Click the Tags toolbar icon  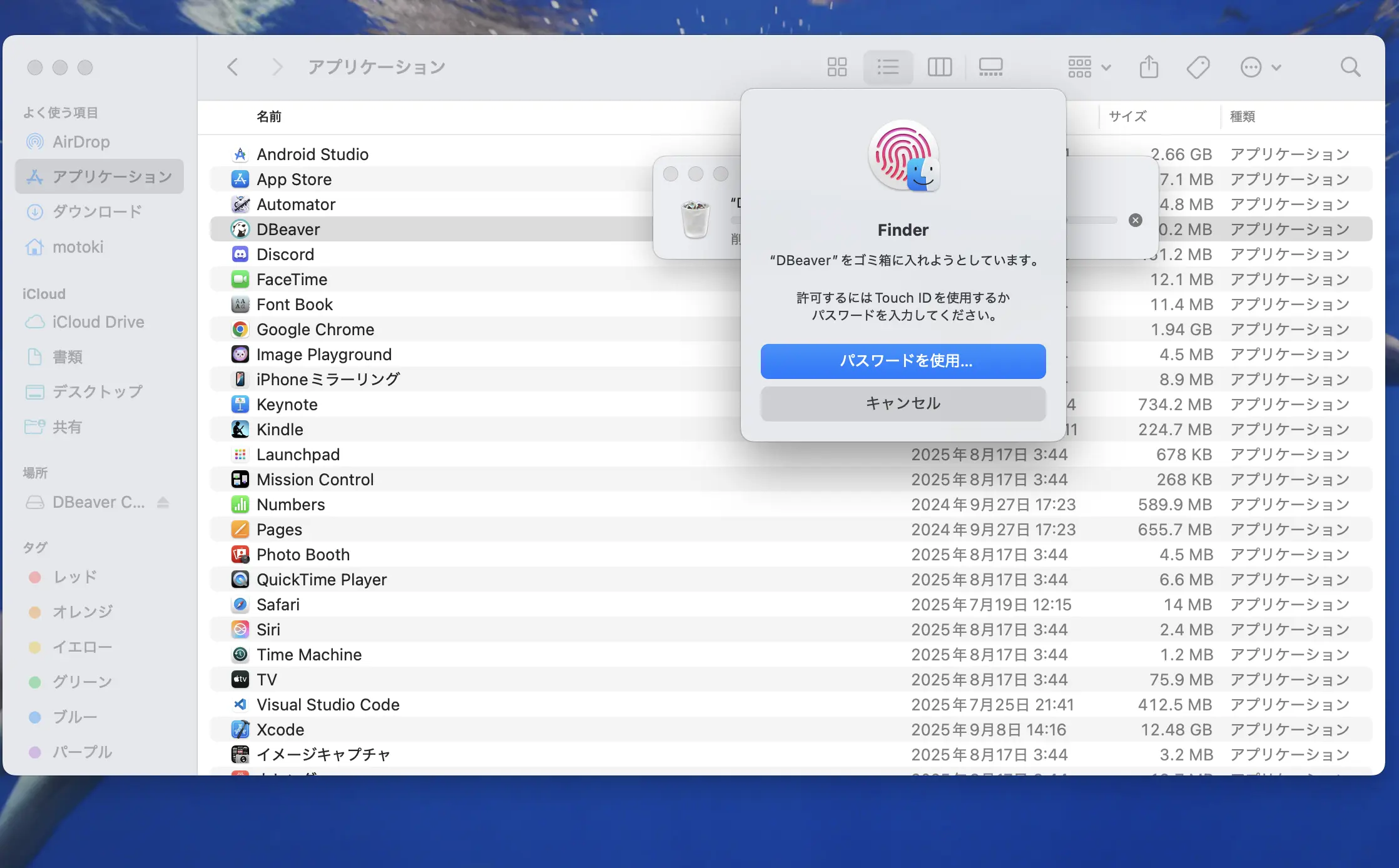[1198, 67]
